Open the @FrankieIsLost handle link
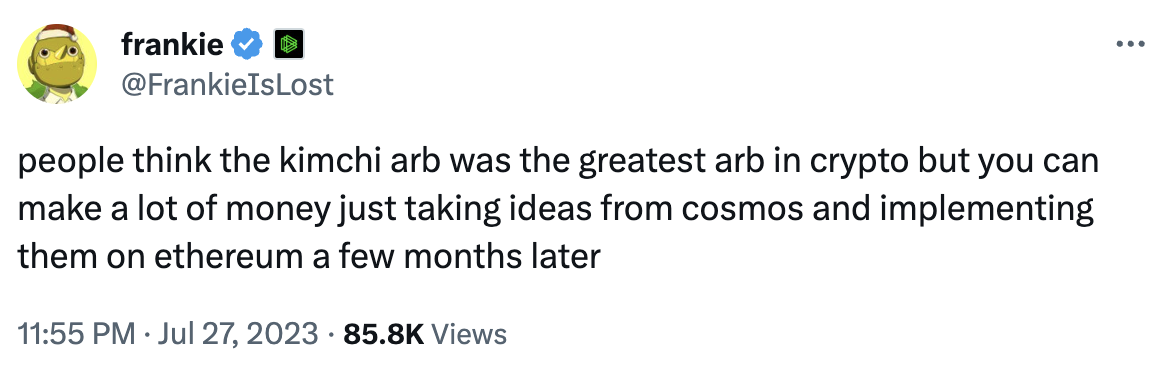 tap(227, 85)
